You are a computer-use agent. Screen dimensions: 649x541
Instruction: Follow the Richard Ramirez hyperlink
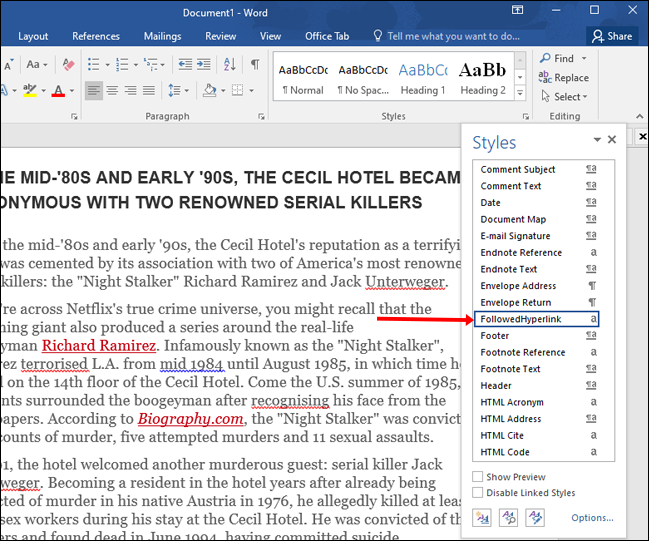click(x=99, y=345)
